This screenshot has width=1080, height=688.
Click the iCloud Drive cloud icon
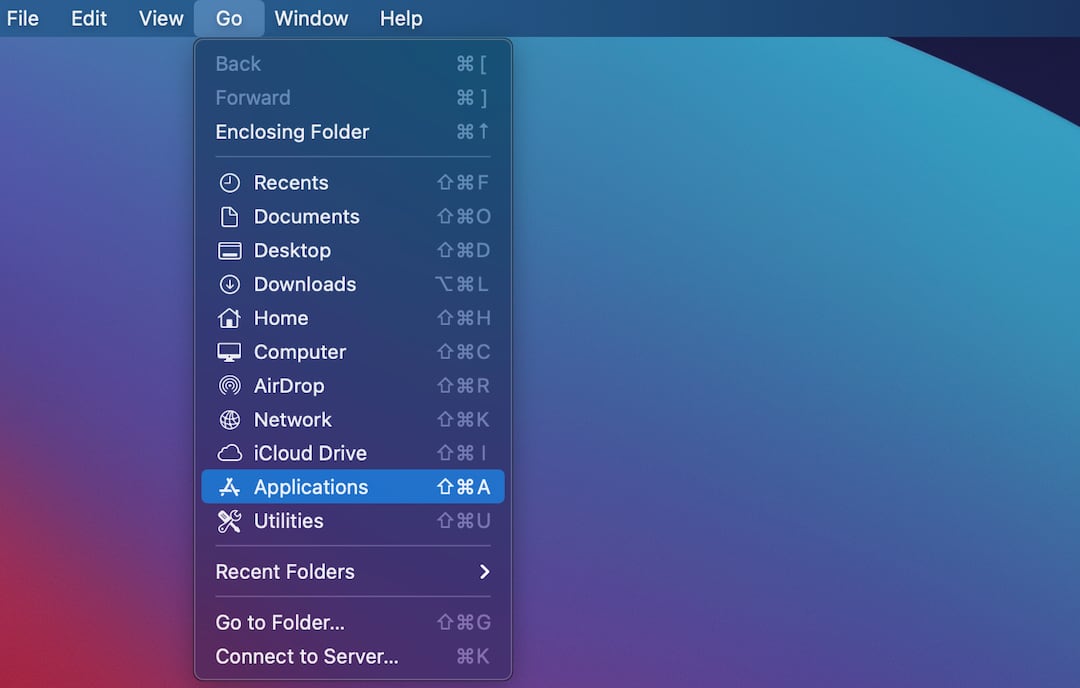pyautogui.click(x=228, y=453)
